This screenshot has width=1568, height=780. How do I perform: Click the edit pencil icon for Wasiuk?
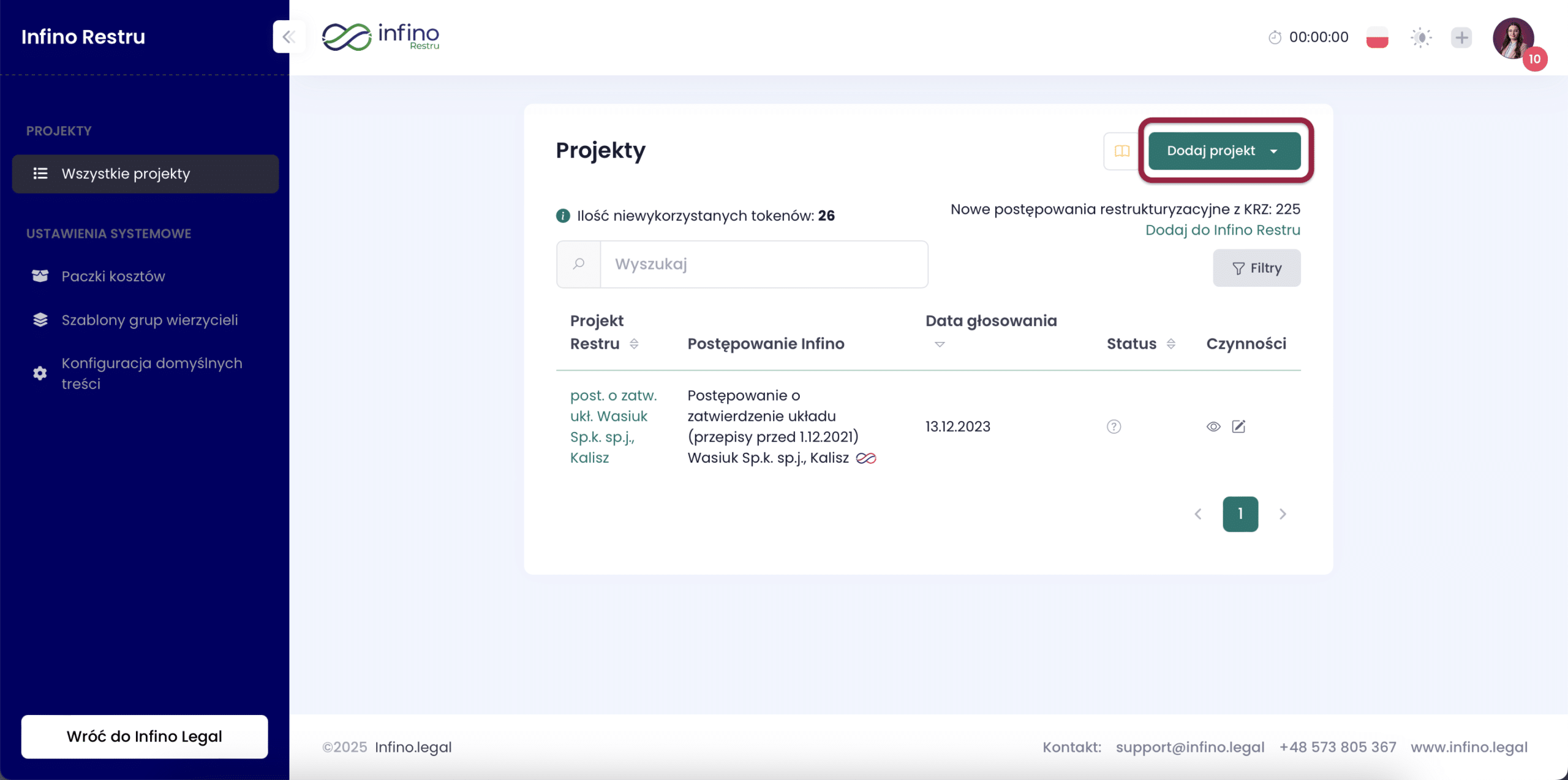click(x=1238, y=426)
